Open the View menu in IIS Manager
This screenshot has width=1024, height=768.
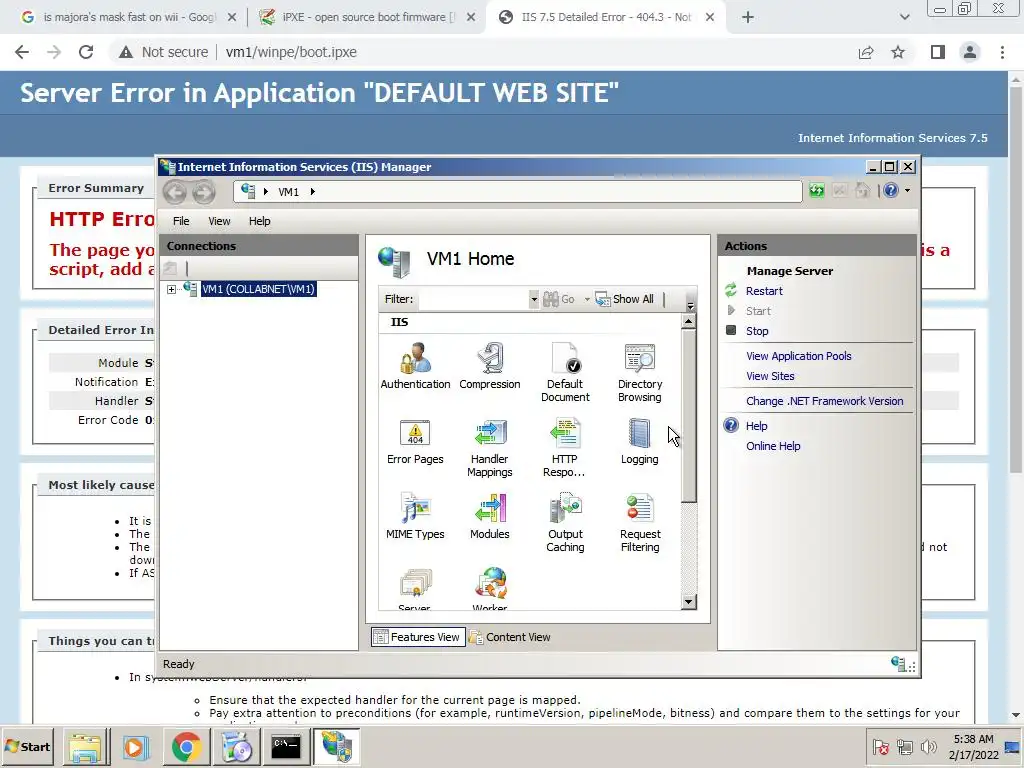click(x=219, y=221)
